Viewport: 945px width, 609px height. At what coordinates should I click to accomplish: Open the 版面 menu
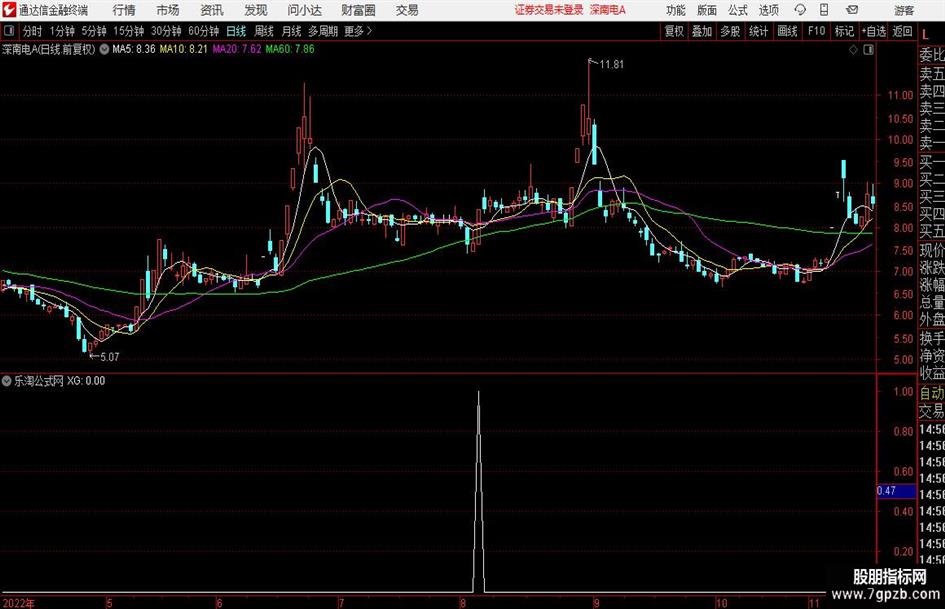pos(706,10)
